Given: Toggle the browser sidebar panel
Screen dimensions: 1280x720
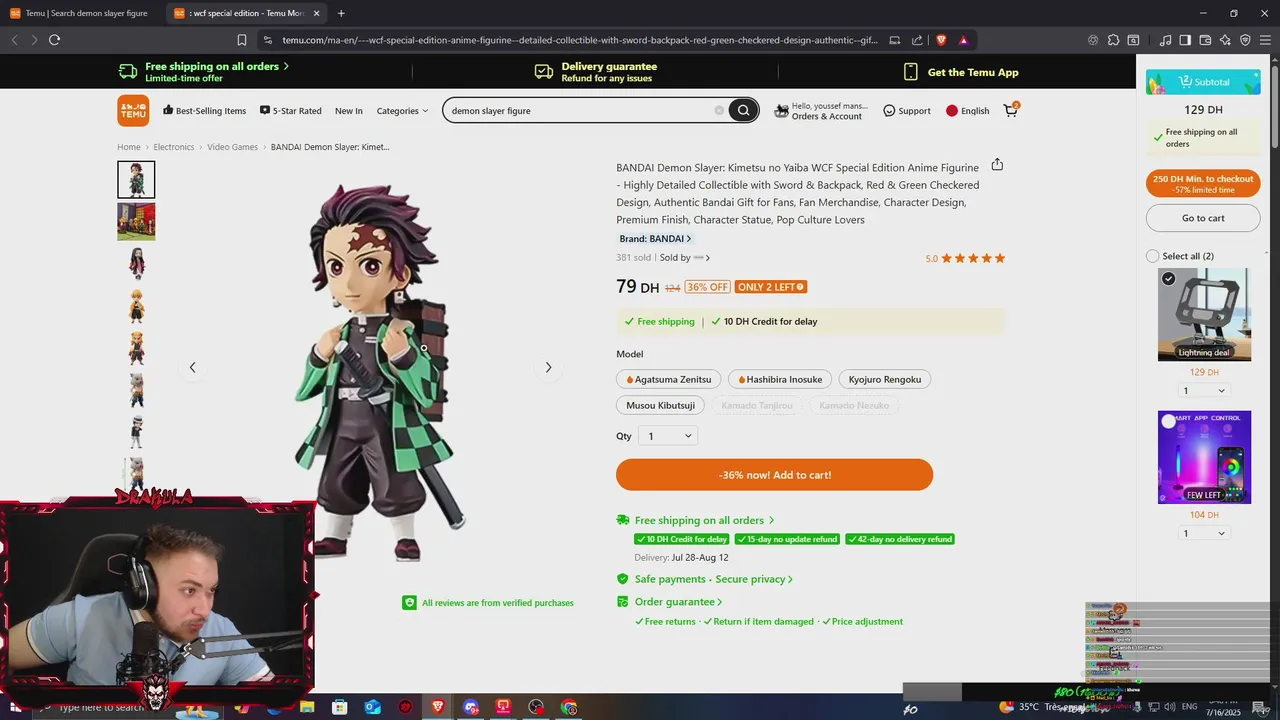Looking at the screenshot, I should [1185, 40].
